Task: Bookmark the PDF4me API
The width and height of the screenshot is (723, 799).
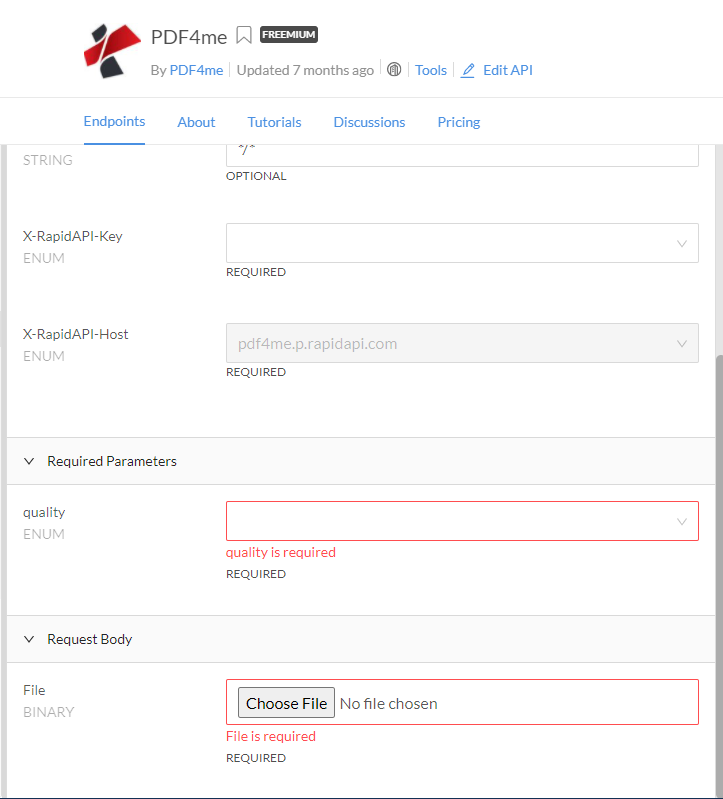Action: [244, 35]
